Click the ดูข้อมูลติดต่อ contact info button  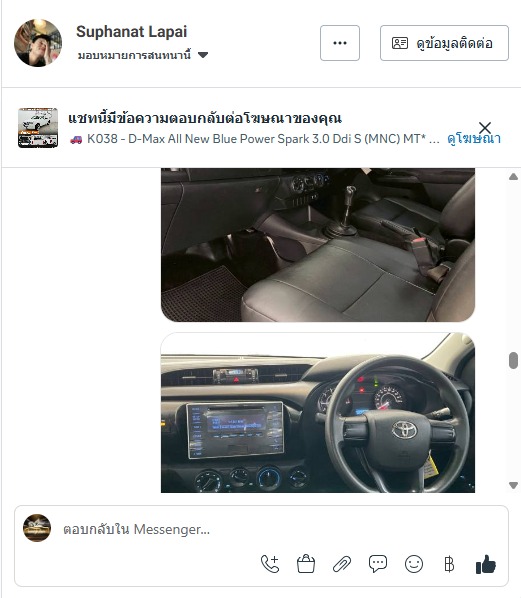pos(444,43)
